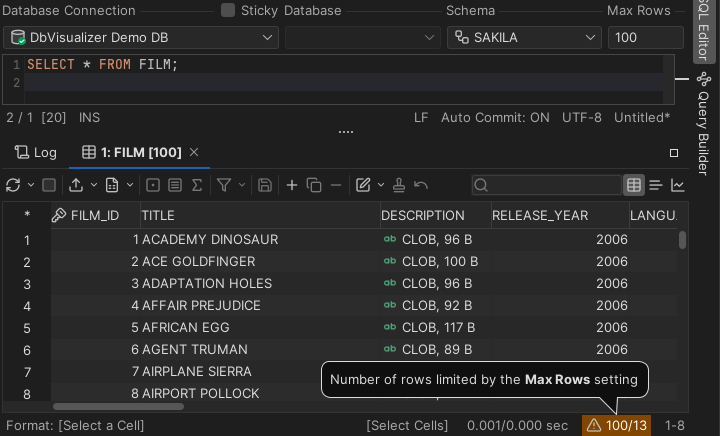Switch to chart view icon

(x=678, y=185)
